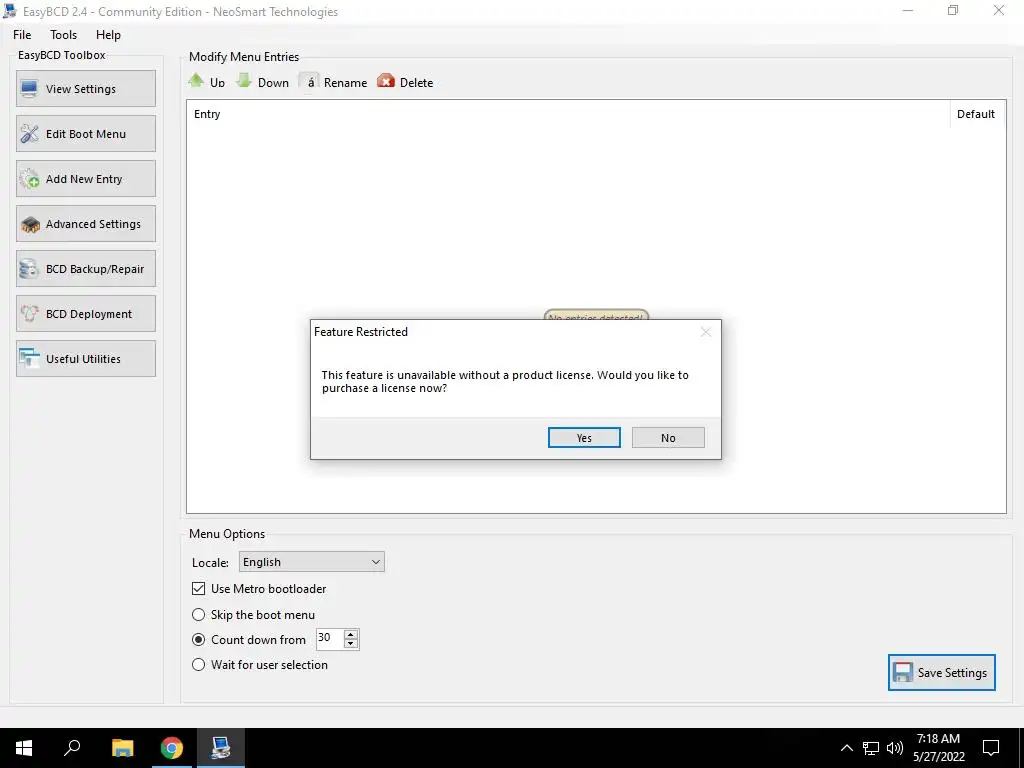Open the Edit Boot Menu section
1024x768 pixels.
[x=86, y=134]
